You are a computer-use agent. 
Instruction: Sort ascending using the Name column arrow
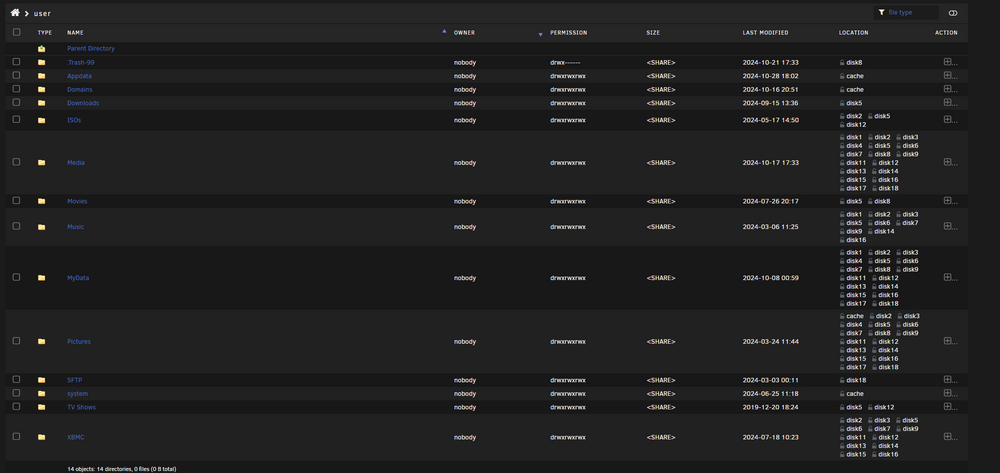click(x=444, y=31)
